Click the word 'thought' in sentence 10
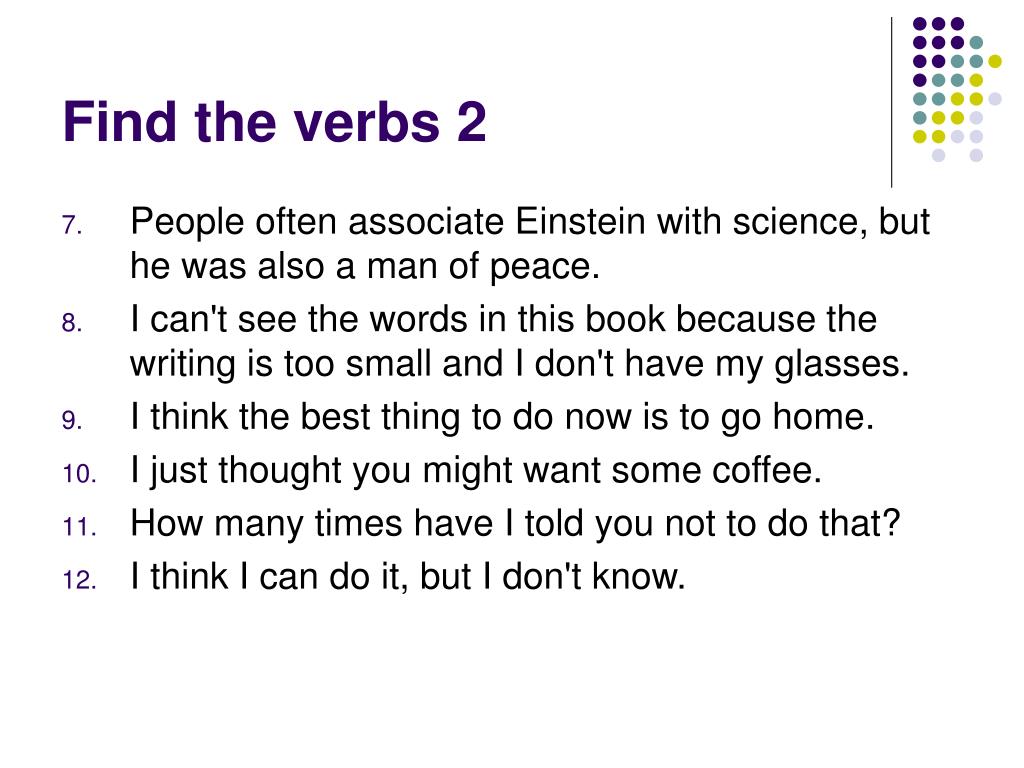Image resolution: width=1024 pixels, height=768 pixels. [x=280, y=472]
